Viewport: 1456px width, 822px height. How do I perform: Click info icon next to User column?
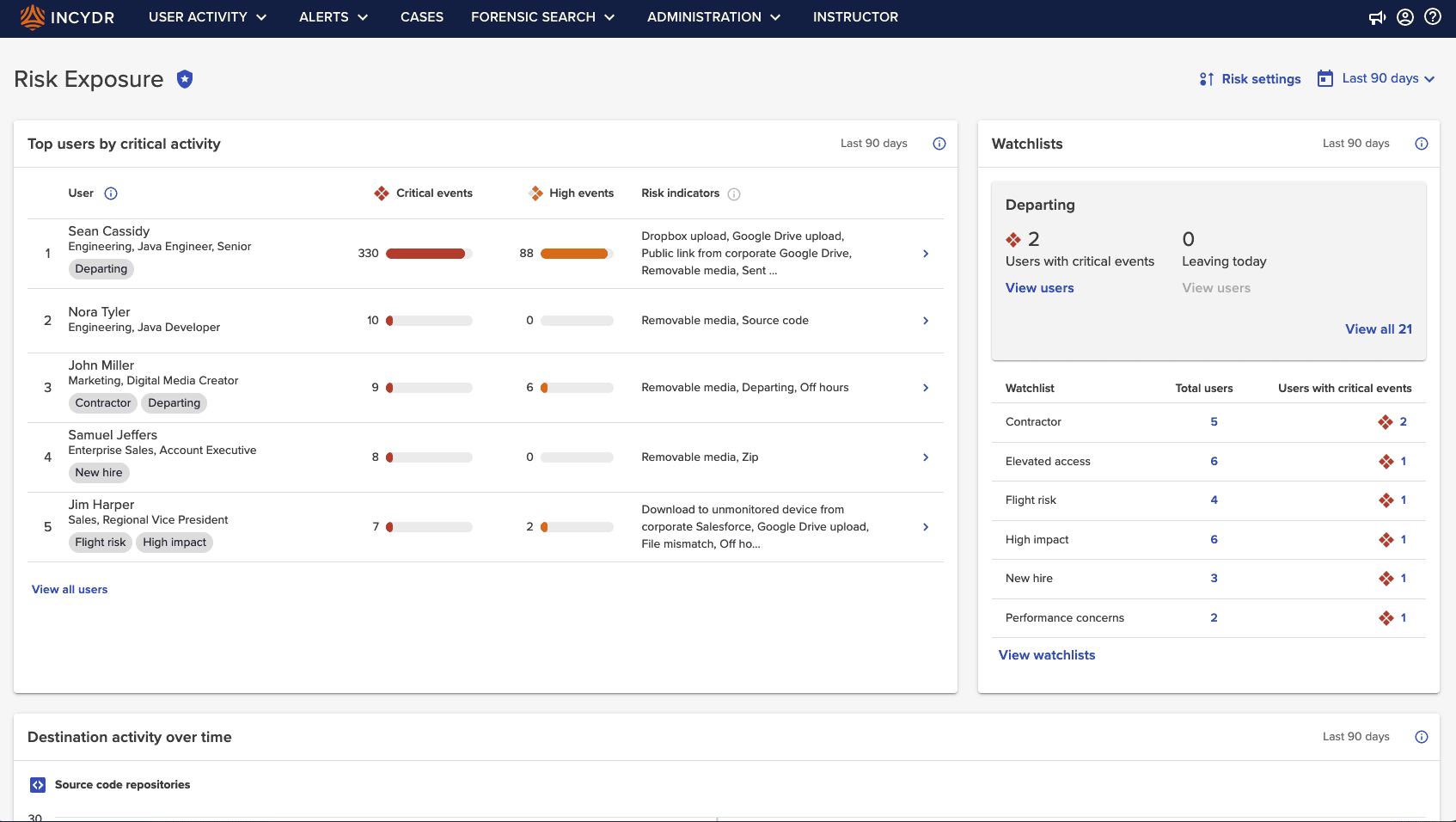click(x=111, y=193)
